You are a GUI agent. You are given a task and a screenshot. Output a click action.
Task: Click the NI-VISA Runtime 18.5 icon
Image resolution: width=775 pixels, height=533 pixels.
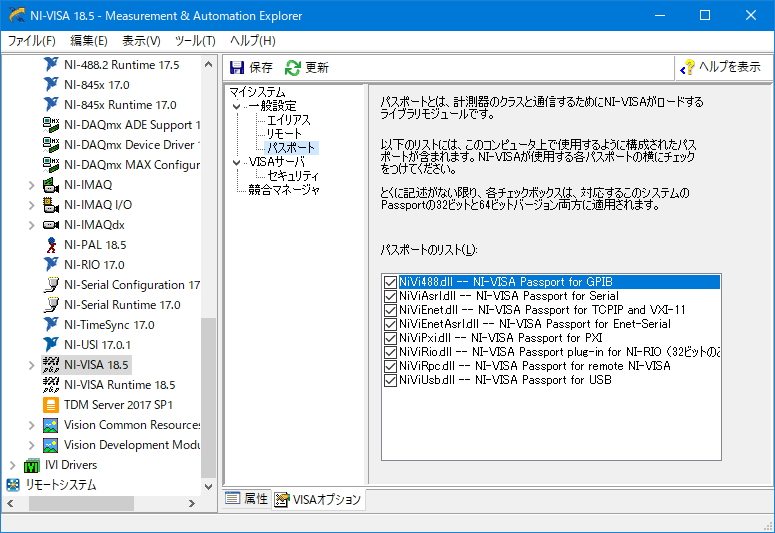point(51,385)
